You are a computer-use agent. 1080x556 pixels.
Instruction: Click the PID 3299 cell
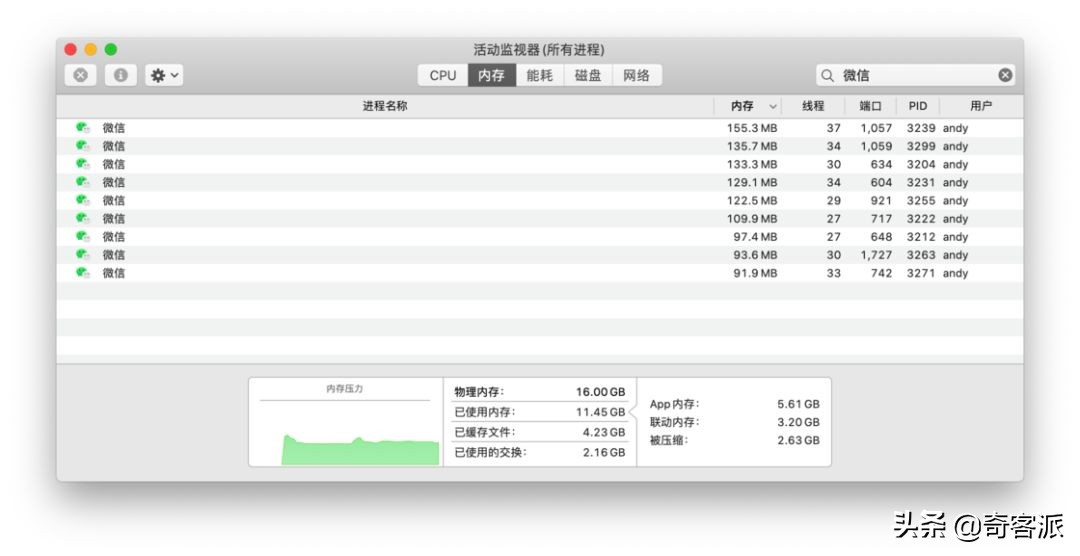coord(921,146)
